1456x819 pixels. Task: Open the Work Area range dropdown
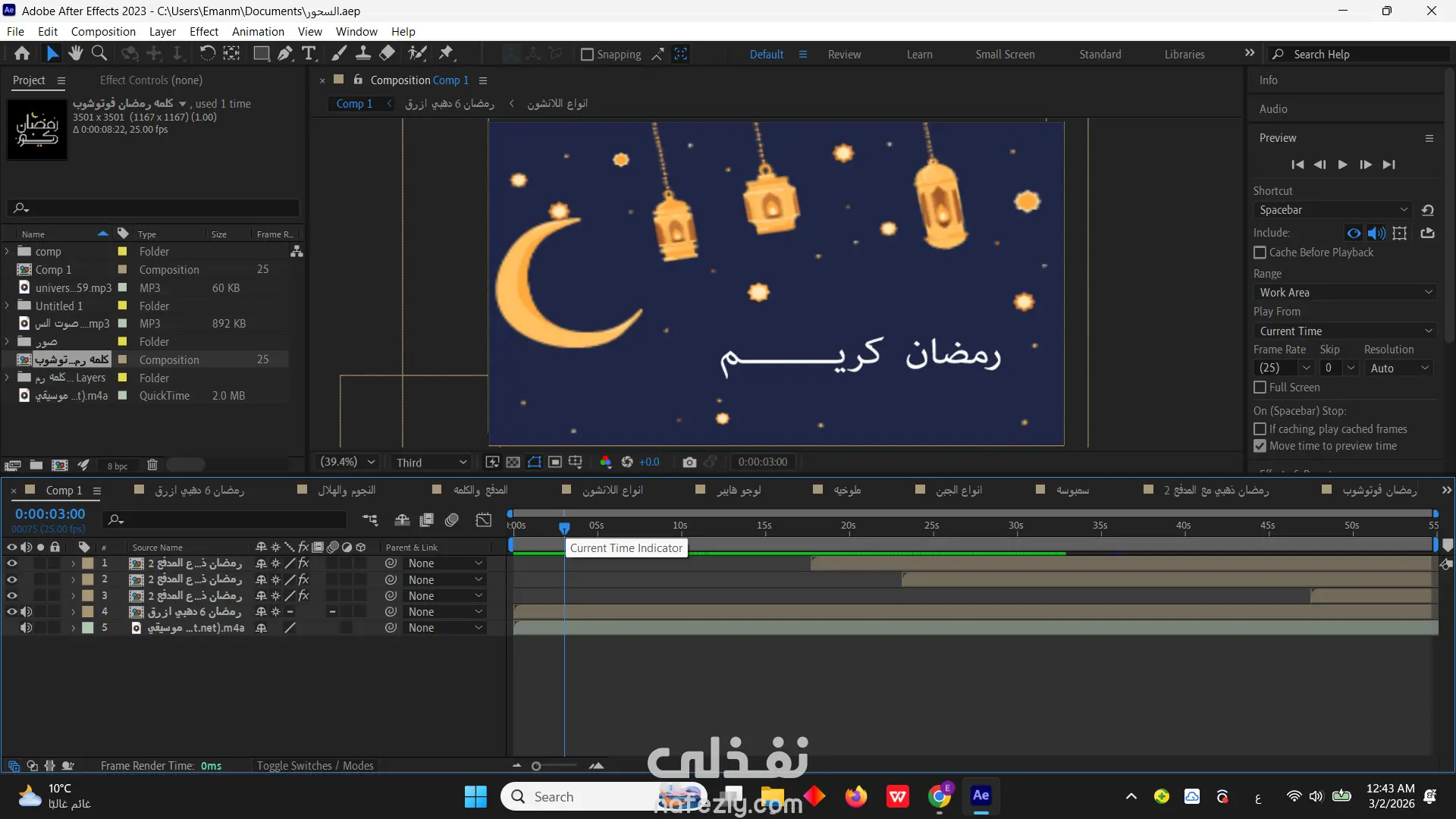1345,293
